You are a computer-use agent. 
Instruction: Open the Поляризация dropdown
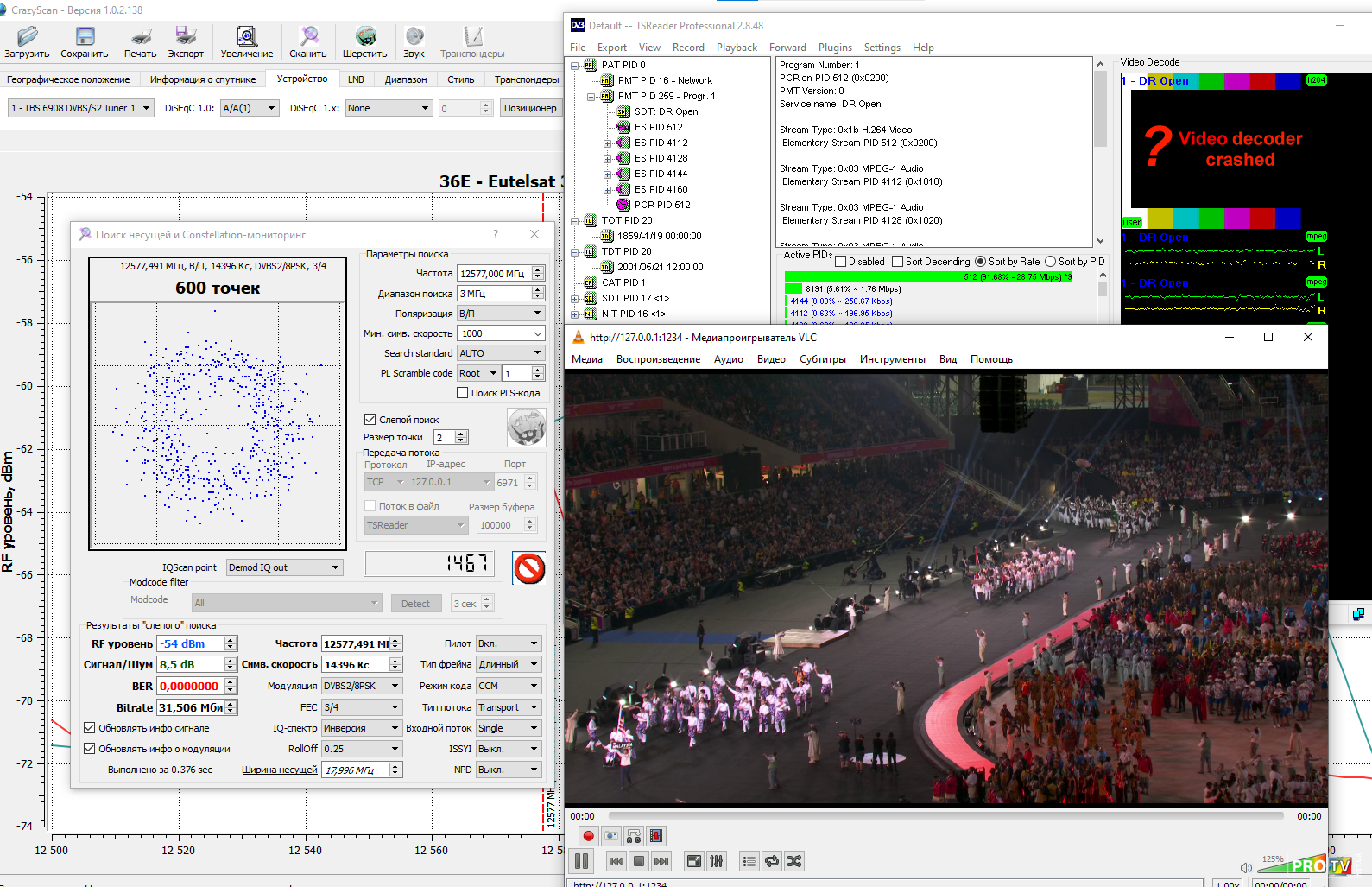[500, 314]
